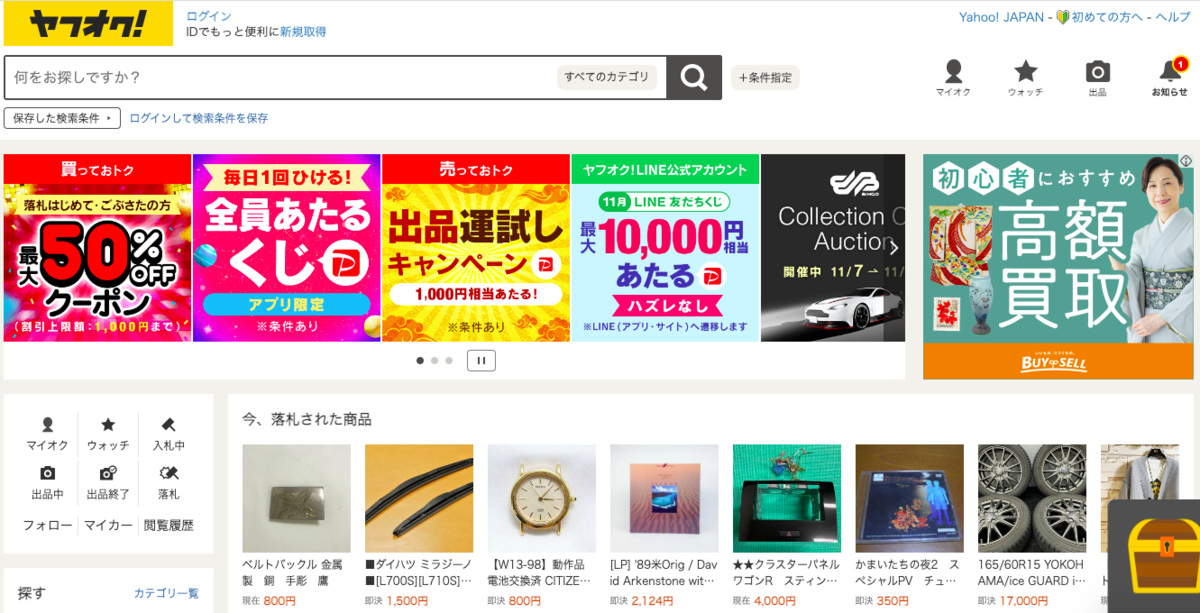Open the 閲覧履歴 sidebar item
1200x613 pixels.
click(168, 525)
